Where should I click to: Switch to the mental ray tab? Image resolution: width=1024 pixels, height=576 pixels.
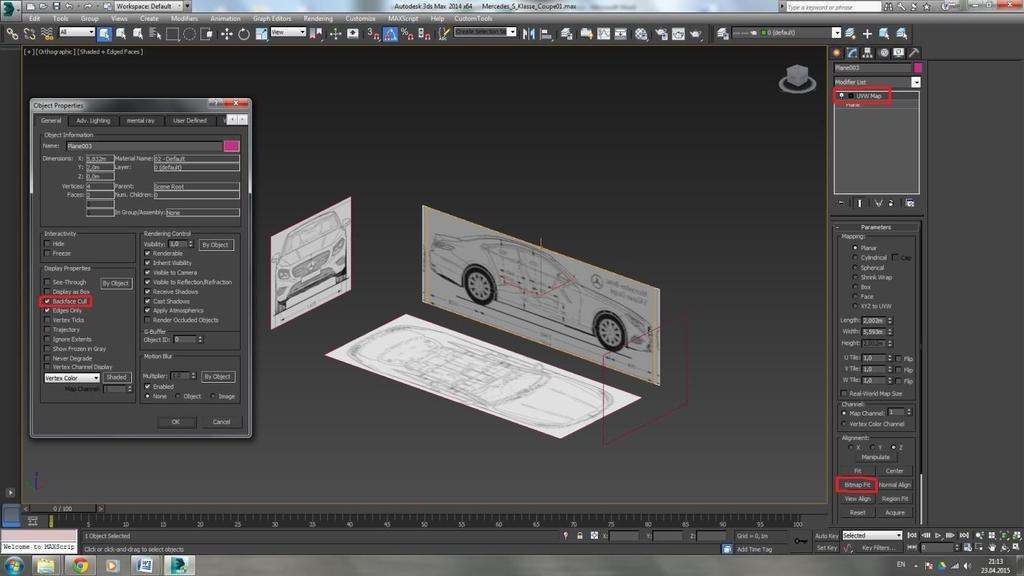pyautogui.click(x=140, y=121)
